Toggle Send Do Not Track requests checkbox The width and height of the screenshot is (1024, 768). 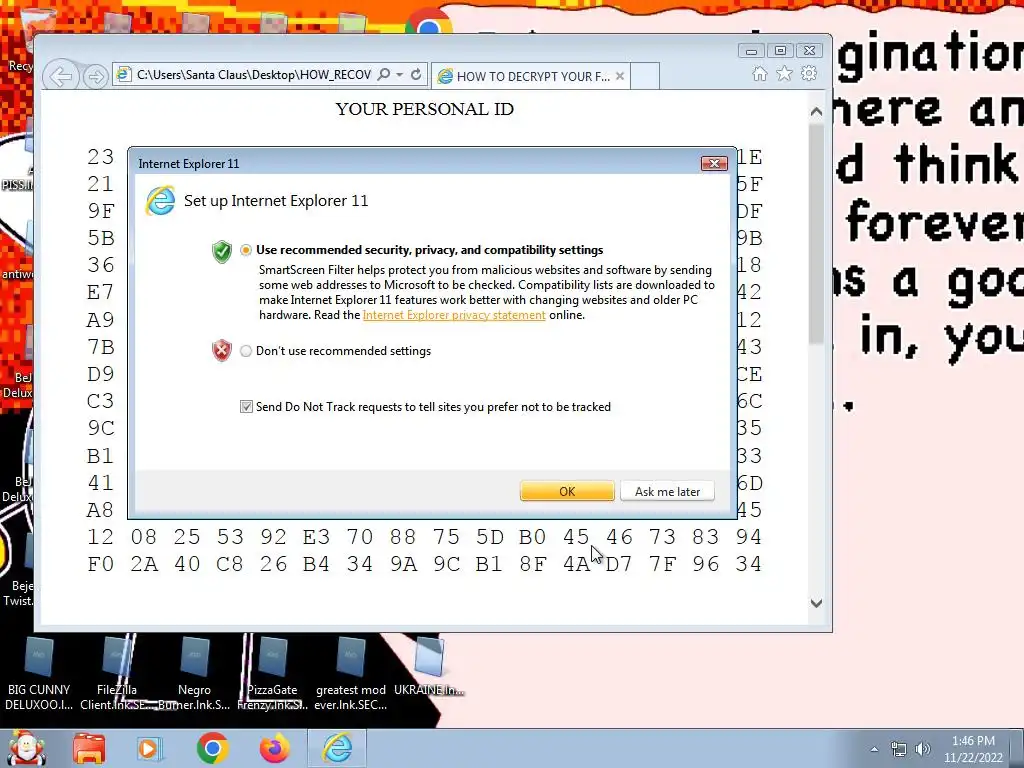(246, 407)
